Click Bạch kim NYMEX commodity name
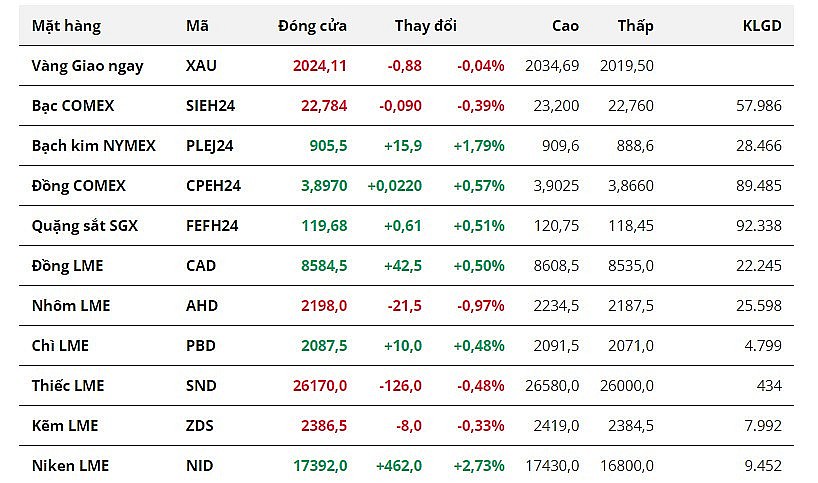Screen dimensions: 818x483 94,146
